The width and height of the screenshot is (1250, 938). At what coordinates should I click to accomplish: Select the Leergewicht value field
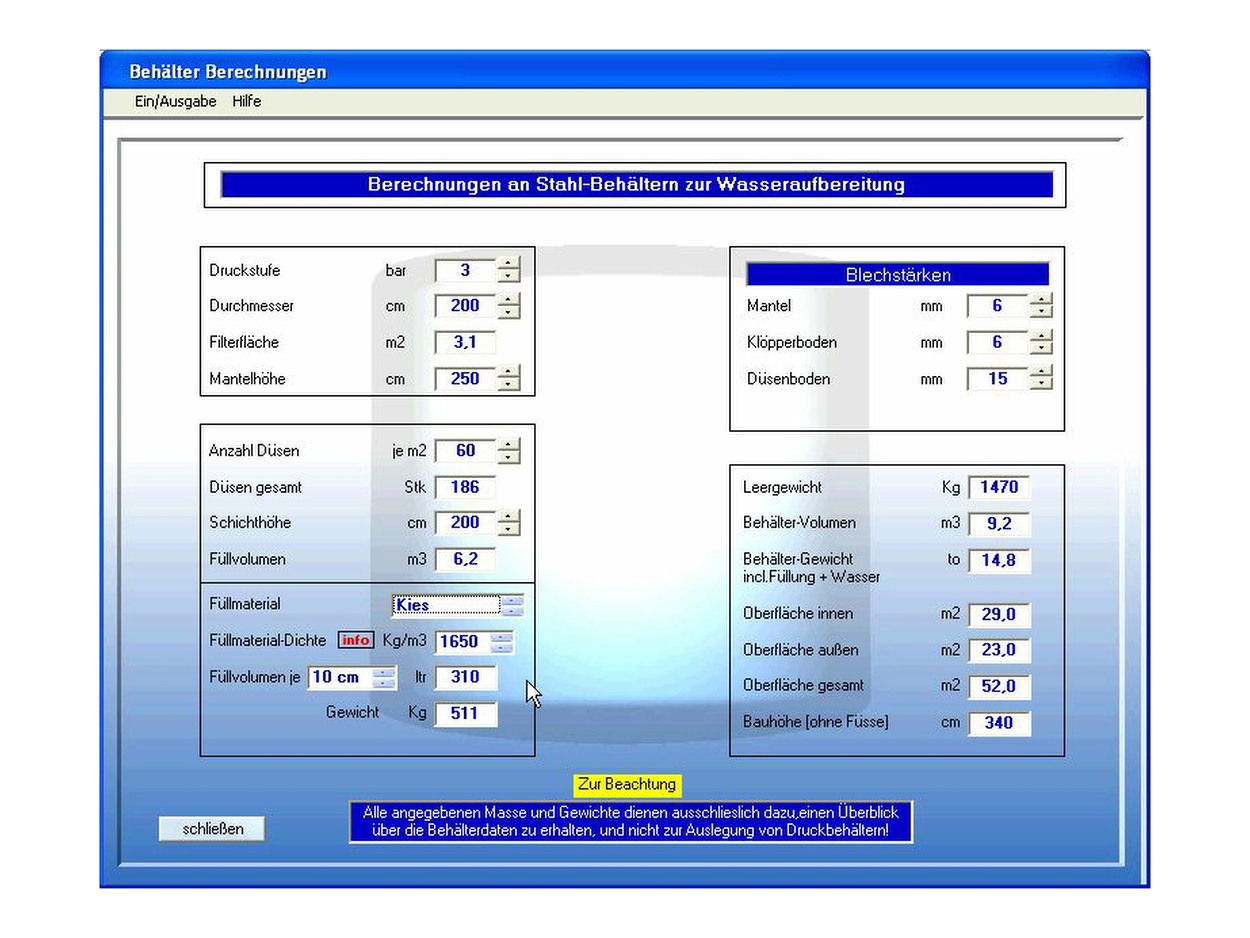pyautogui.click(x=998, y=487)
